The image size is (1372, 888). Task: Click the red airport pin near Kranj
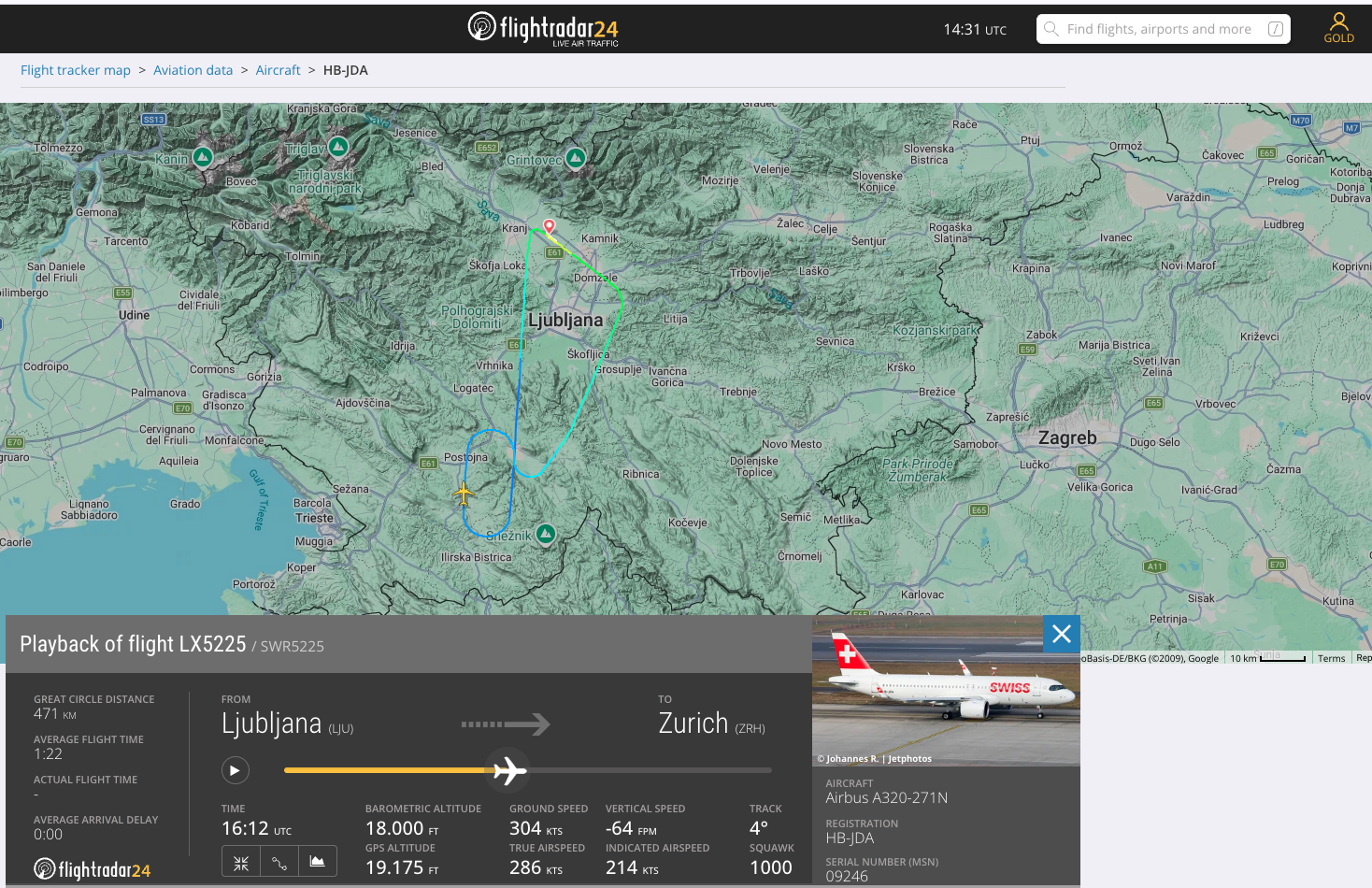click(x=550, y=226)
